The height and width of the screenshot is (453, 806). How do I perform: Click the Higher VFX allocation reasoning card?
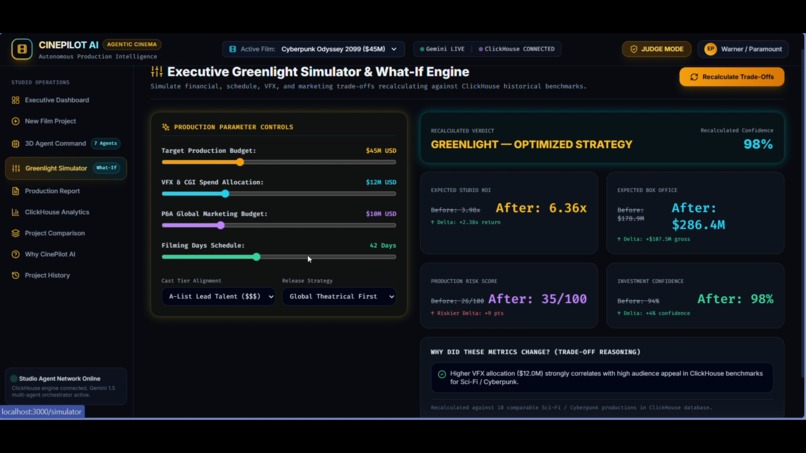tap(602, 378)
